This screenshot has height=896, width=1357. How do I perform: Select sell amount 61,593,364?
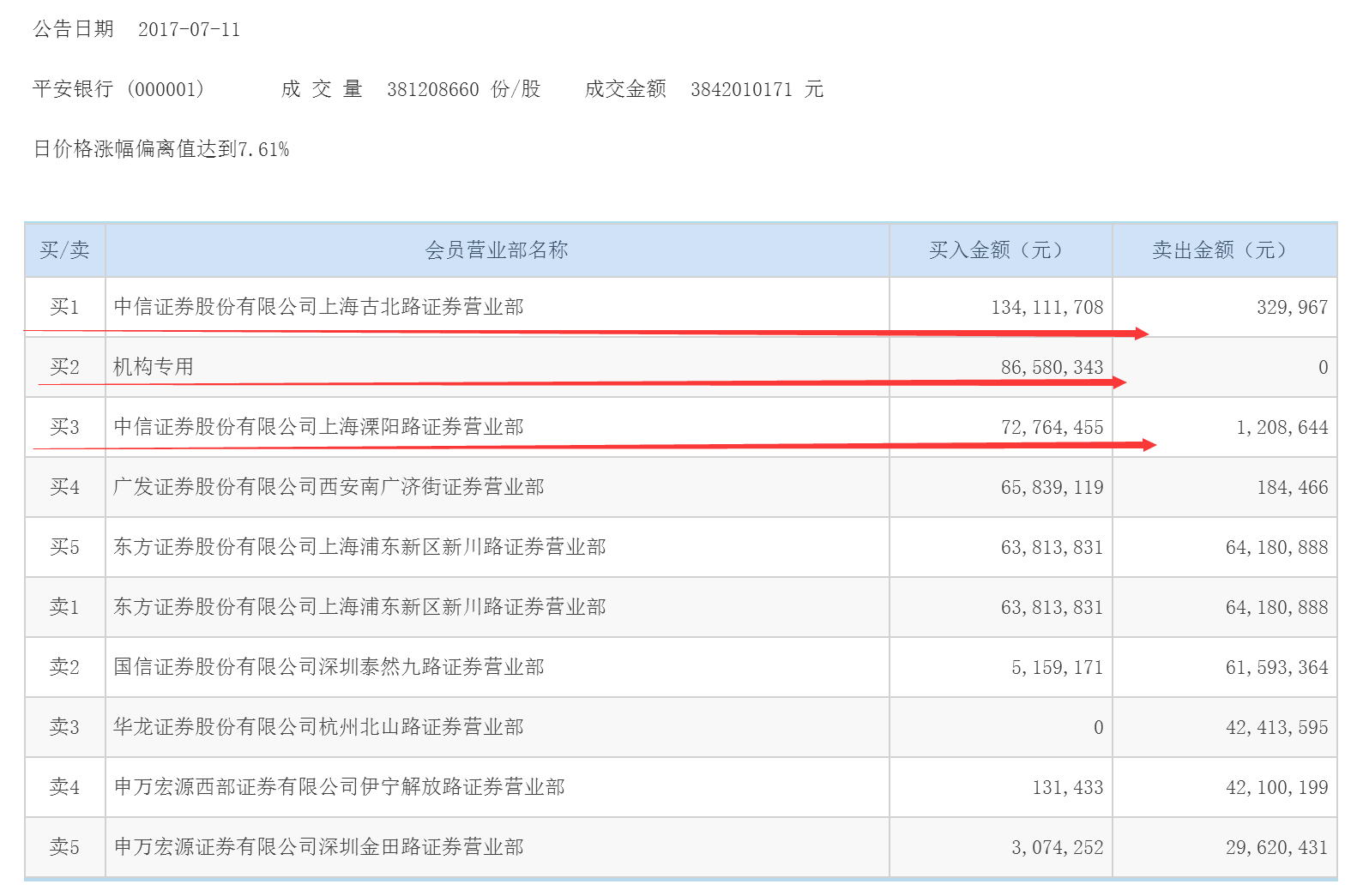pos(1276,667)
